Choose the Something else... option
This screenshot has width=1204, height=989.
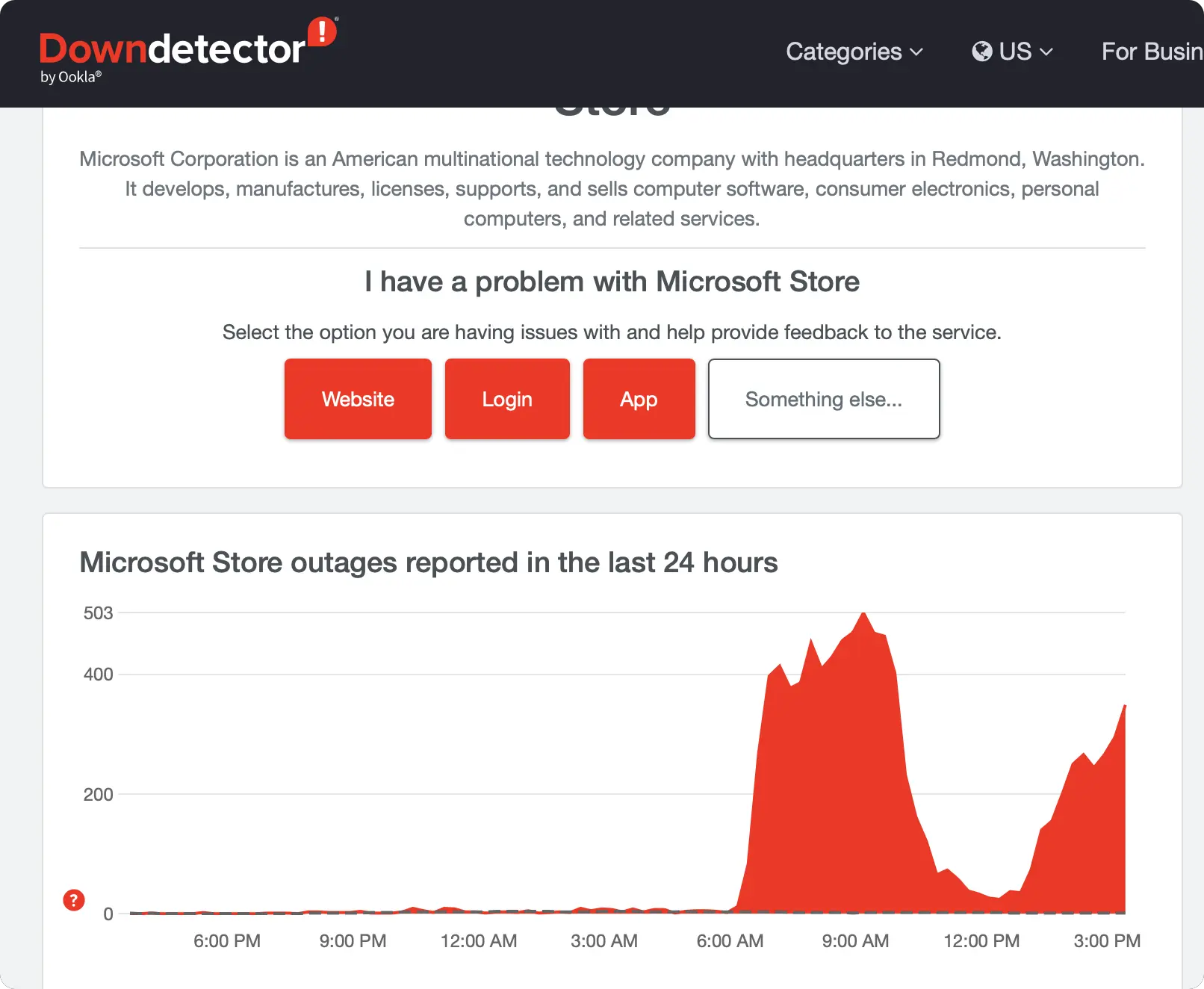[824, 399]
